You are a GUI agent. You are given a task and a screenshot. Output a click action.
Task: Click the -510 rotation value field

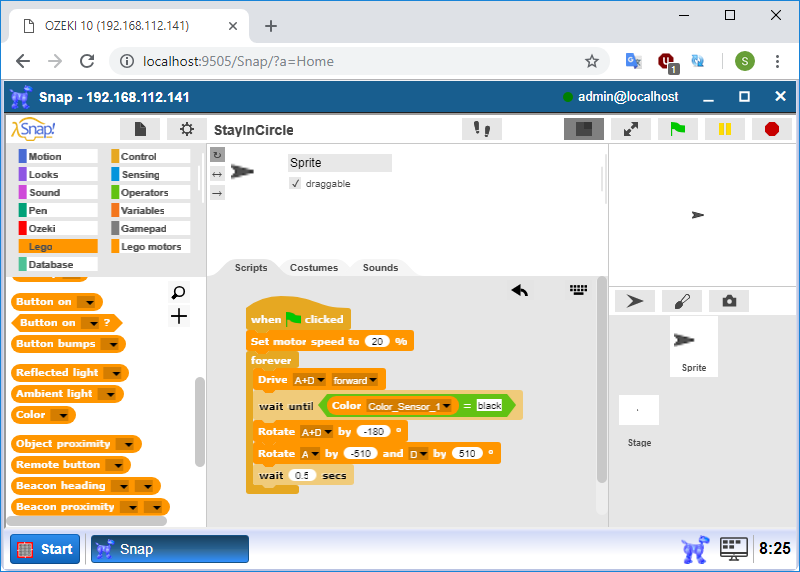[x=361, y=454]
